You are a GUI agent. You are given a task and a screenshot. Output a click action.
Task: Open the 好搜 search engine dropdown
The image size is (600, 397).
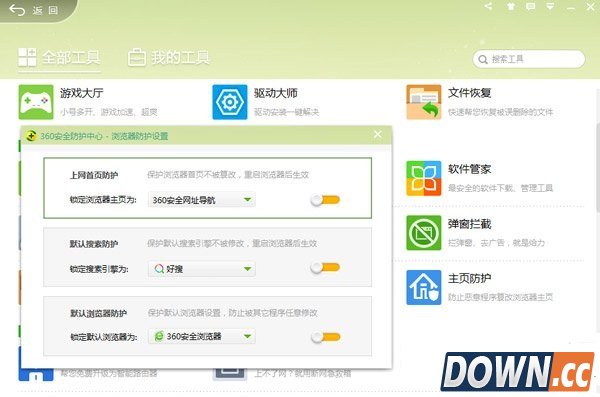(202, 269)
